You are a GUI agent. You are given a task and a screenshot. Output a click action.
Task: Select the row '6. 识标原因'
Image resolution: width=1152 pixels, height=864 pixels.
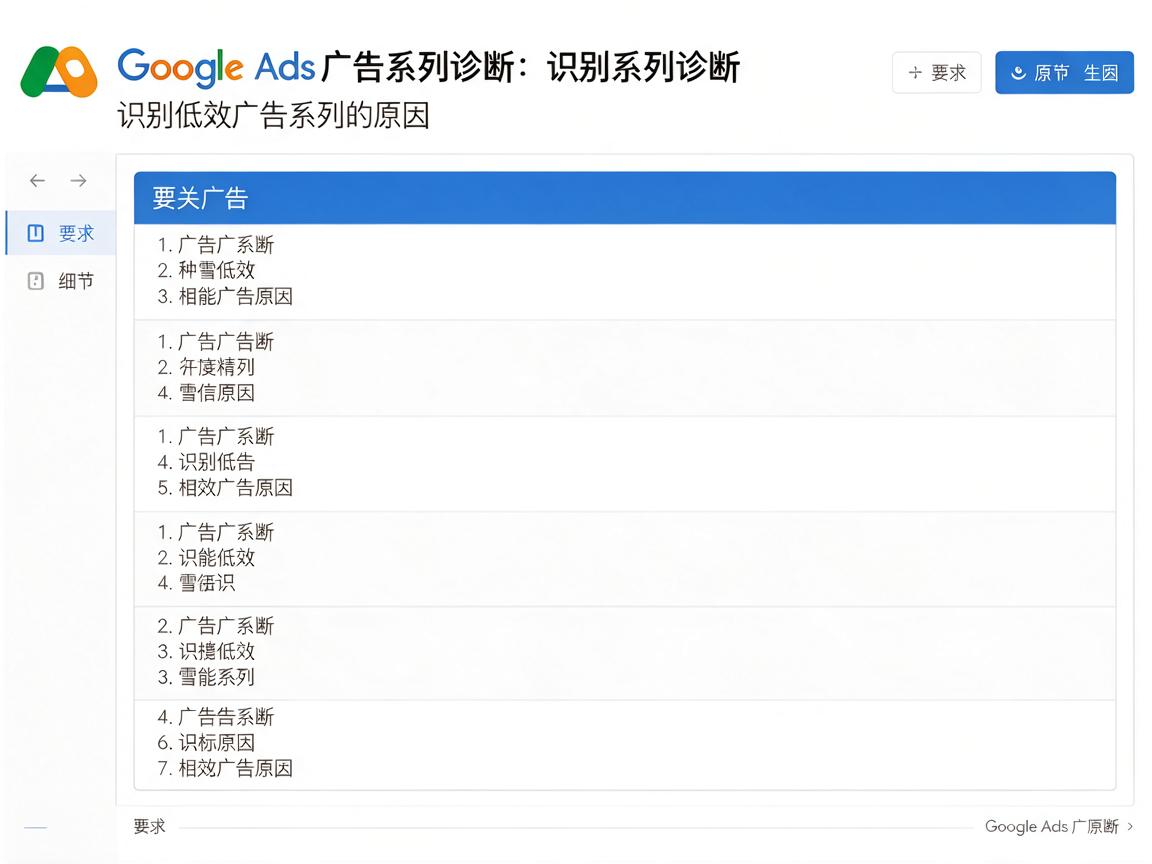click(206, 743)
